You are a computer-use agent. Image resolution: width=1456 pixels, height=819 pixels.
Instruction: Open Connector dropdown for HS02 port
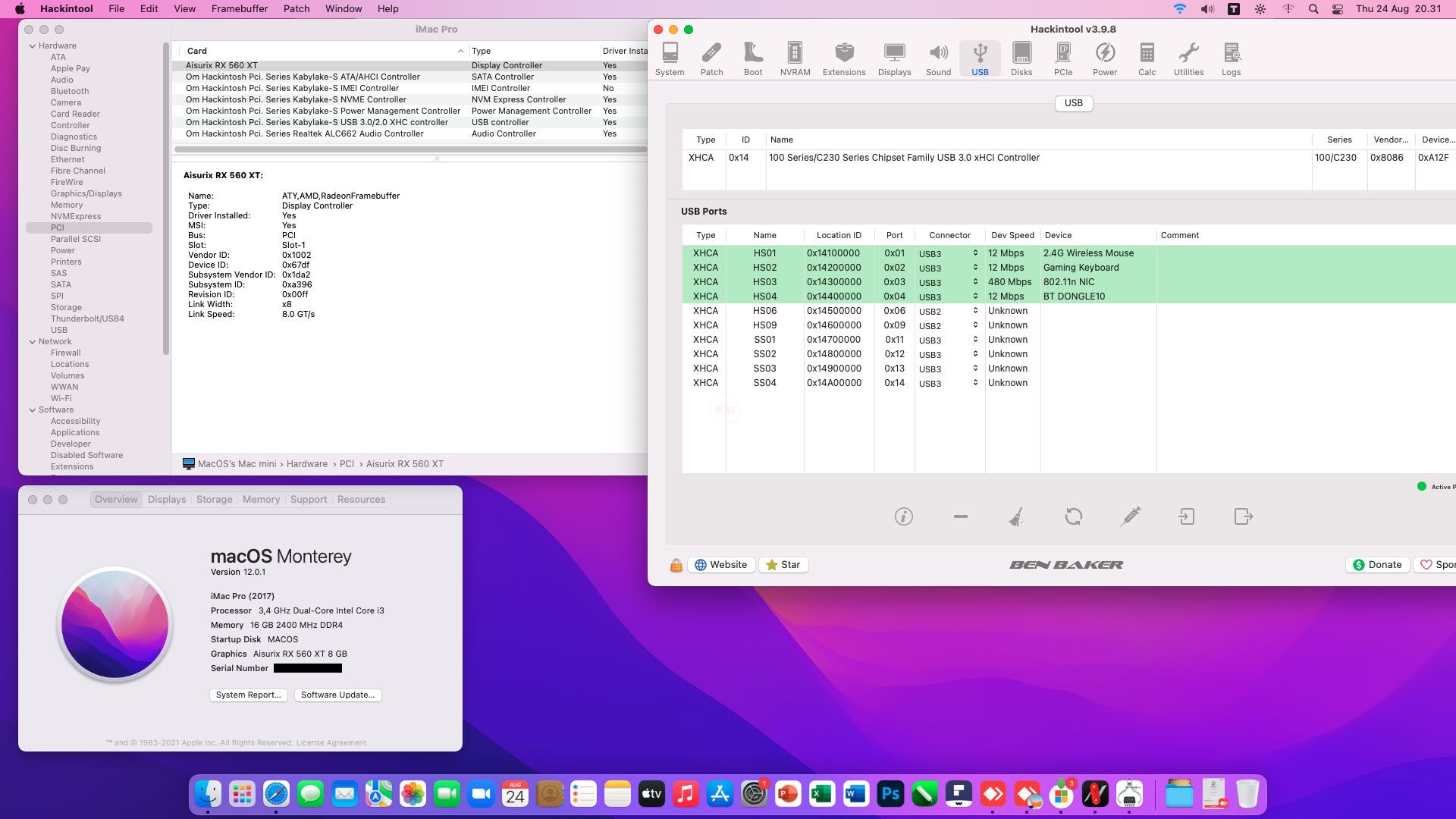click(949, 268)
